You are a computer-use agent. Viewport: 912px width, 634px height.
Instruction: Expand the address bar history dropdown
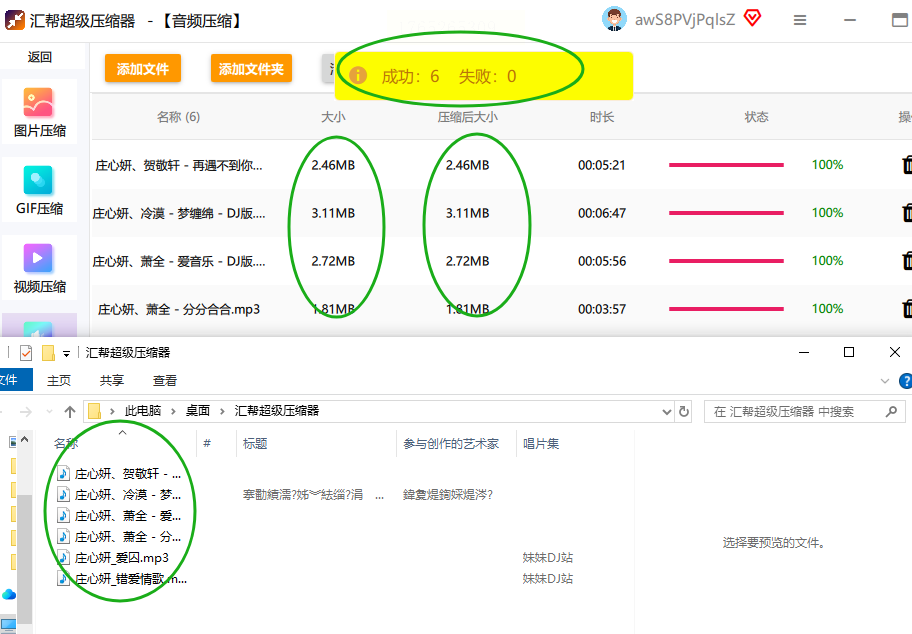tap(667, 412)
